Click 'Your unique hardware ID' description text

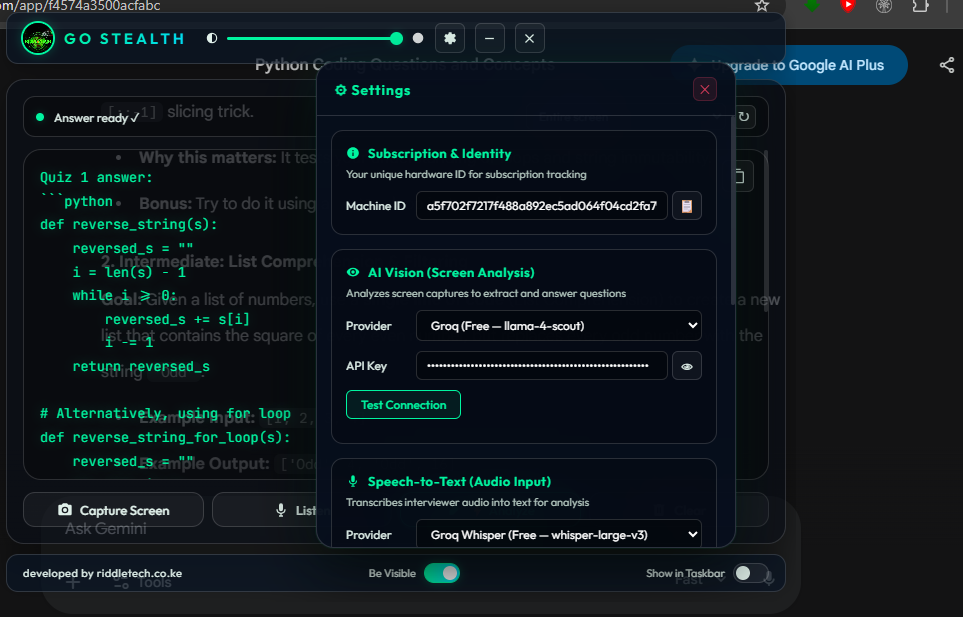[x=466, y=174]
